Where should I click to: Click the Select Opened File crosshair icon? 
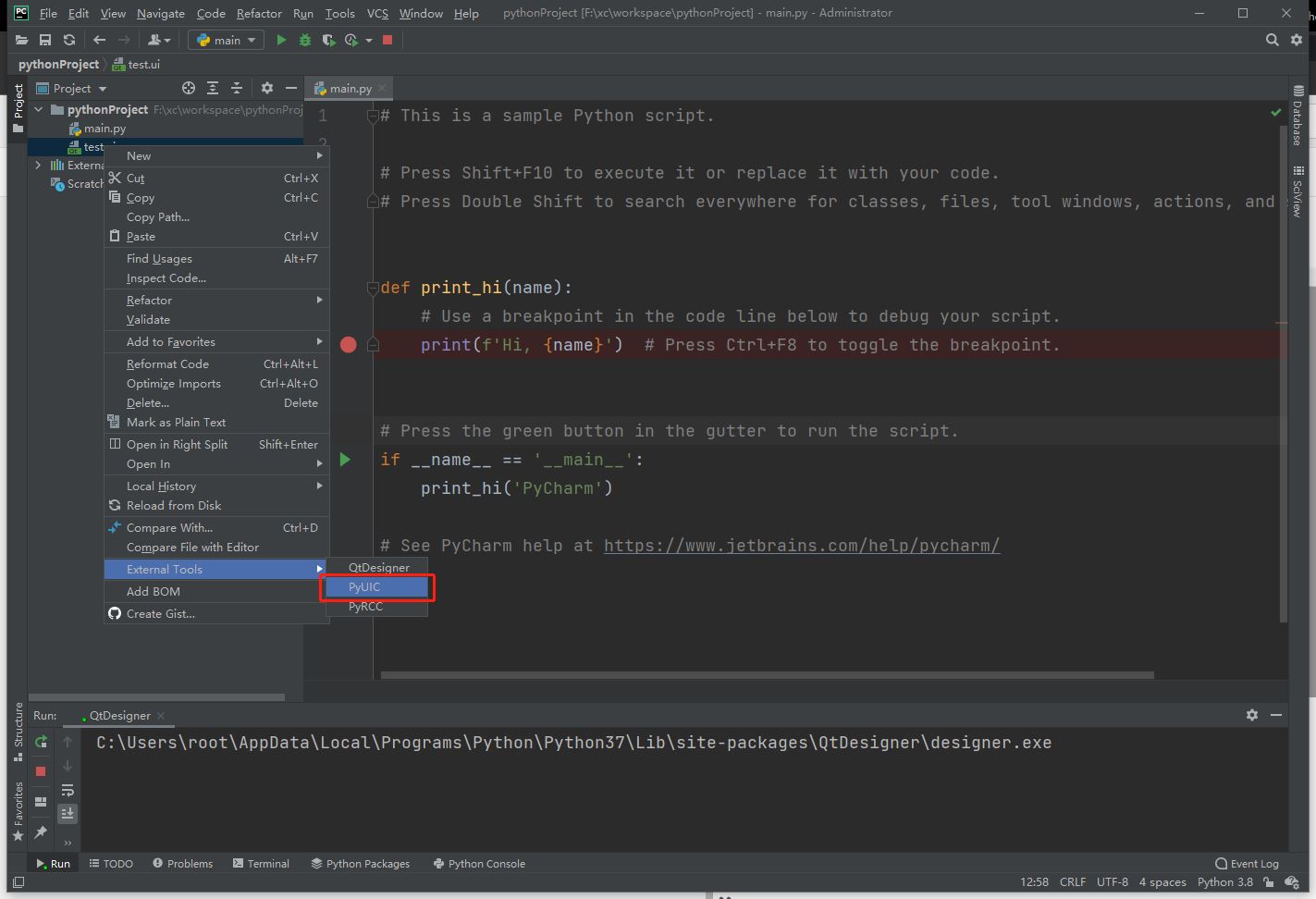click(189, 88)
